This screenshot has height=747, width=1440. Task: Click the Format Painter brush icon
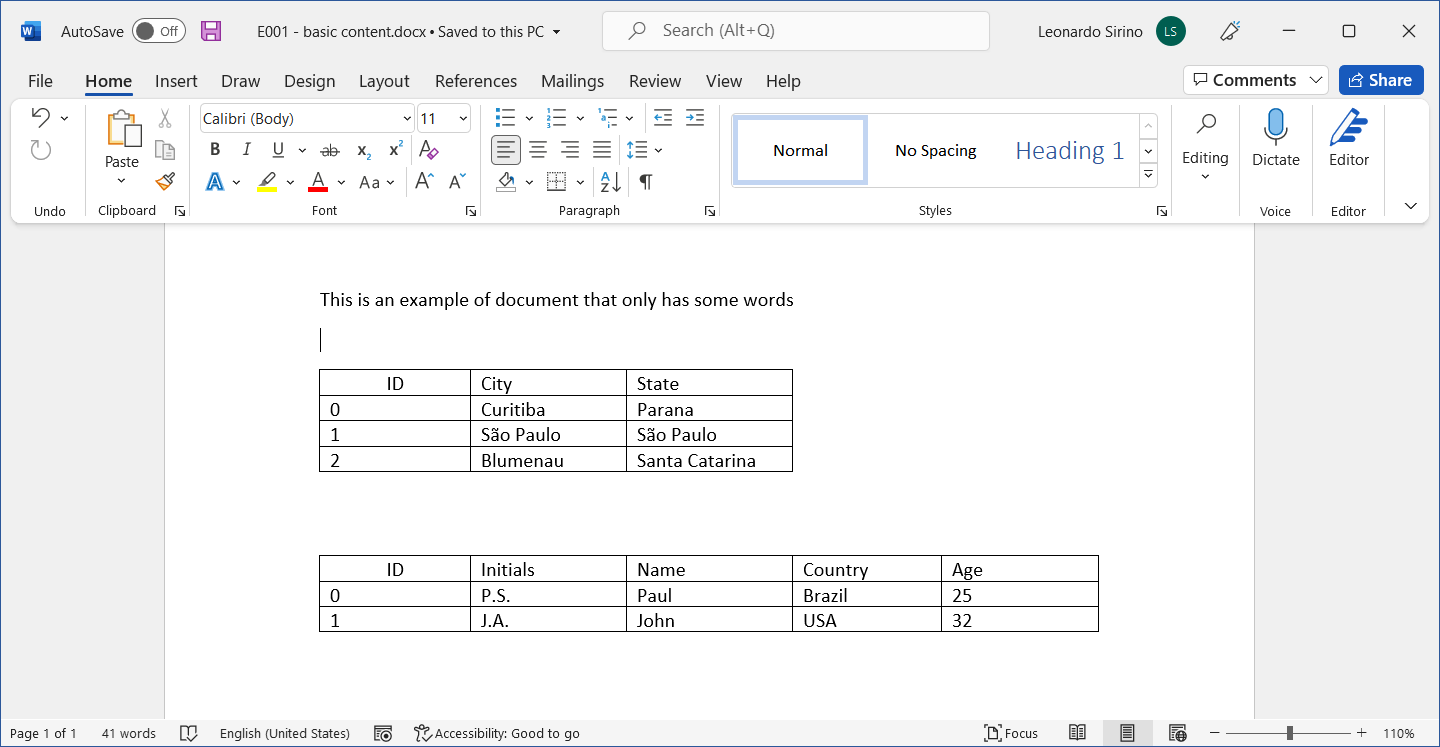[x=165, y=181]
